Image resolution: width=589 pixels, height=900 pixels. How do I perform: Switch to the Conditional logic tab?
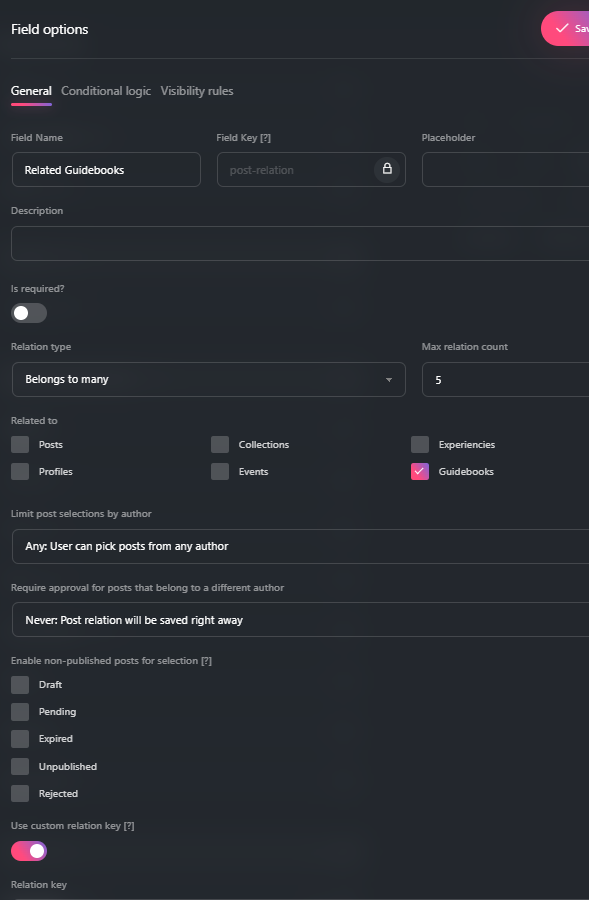click(x=106, y=91)
